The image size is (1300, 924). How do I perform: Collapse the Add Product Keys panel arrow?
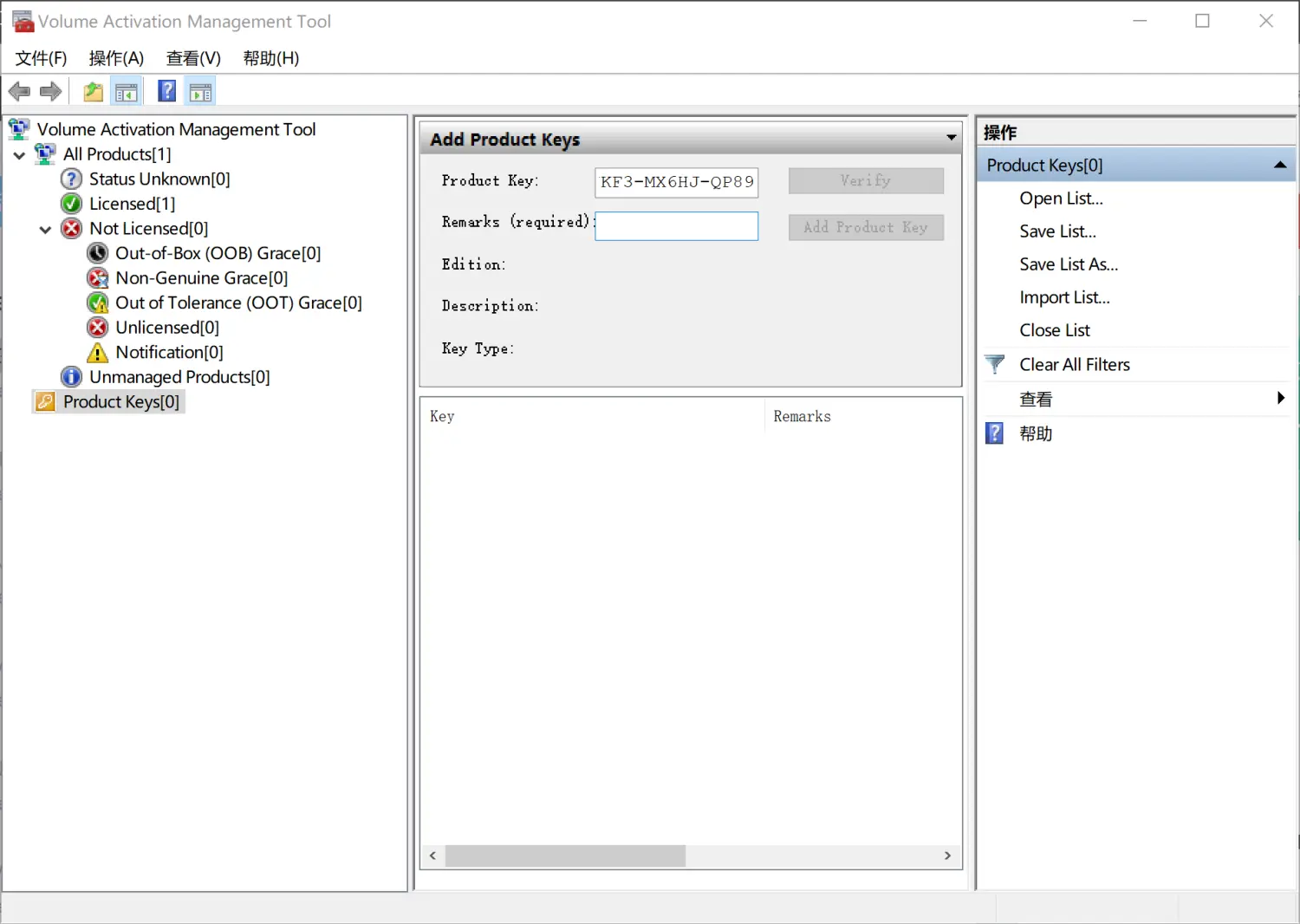951,139
